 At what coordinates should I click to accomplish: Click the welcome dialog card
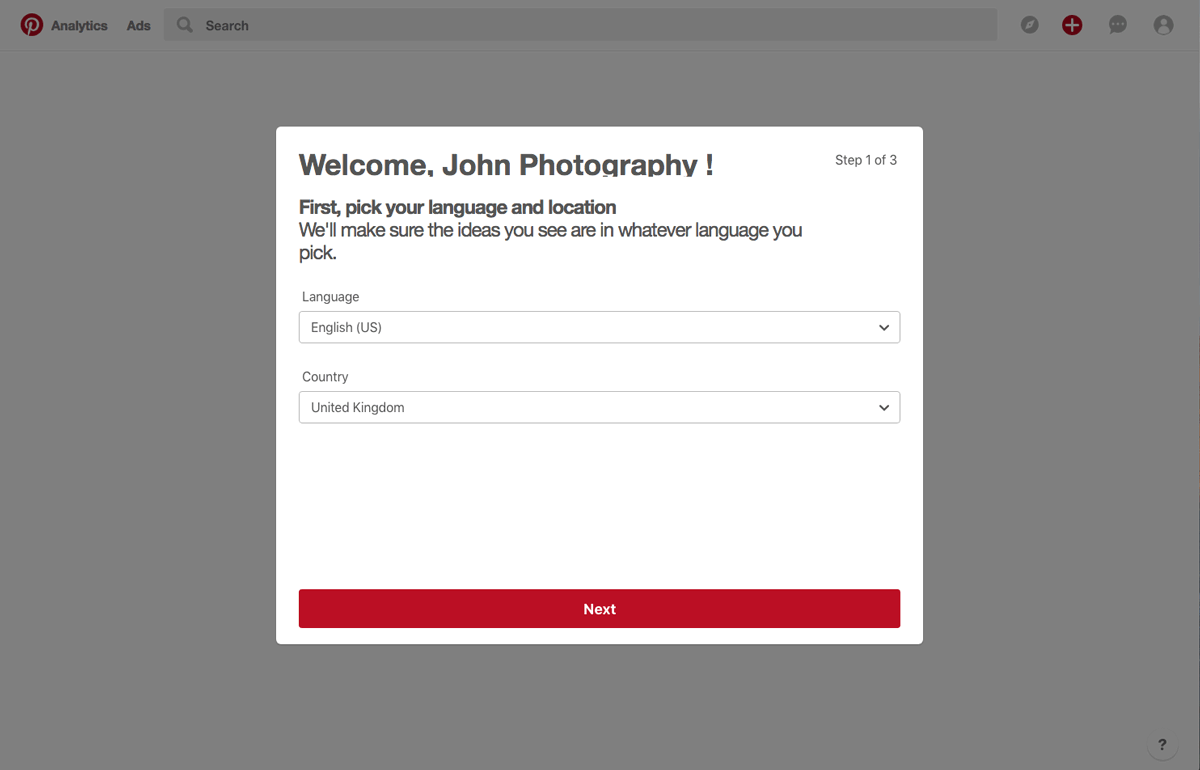point(599,500)
